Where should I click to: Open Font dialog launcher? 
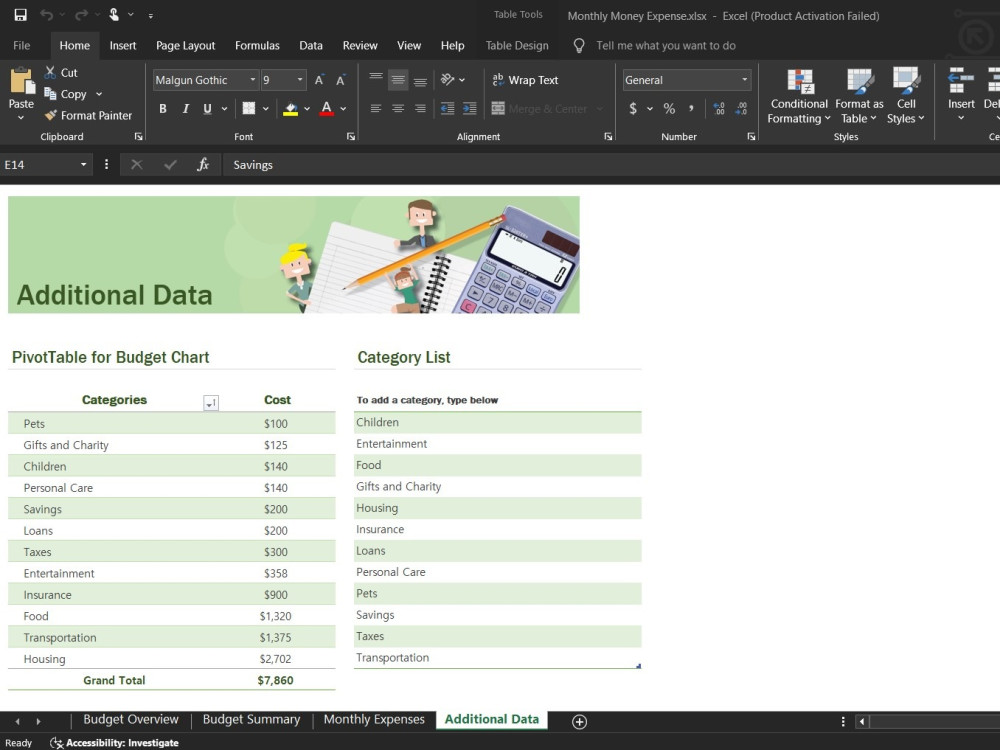[351, 136]
